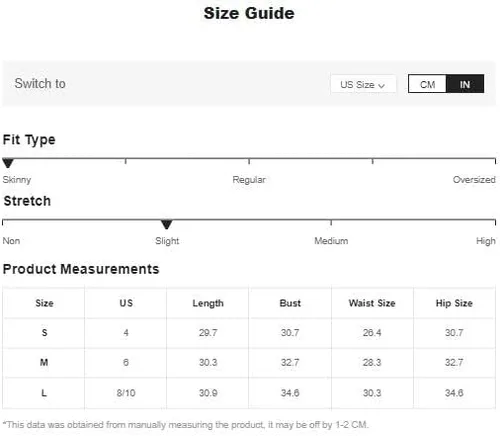This screenshot has width=500, height=436.
Task: Click the Regular fit label
Action: point(249,180)
